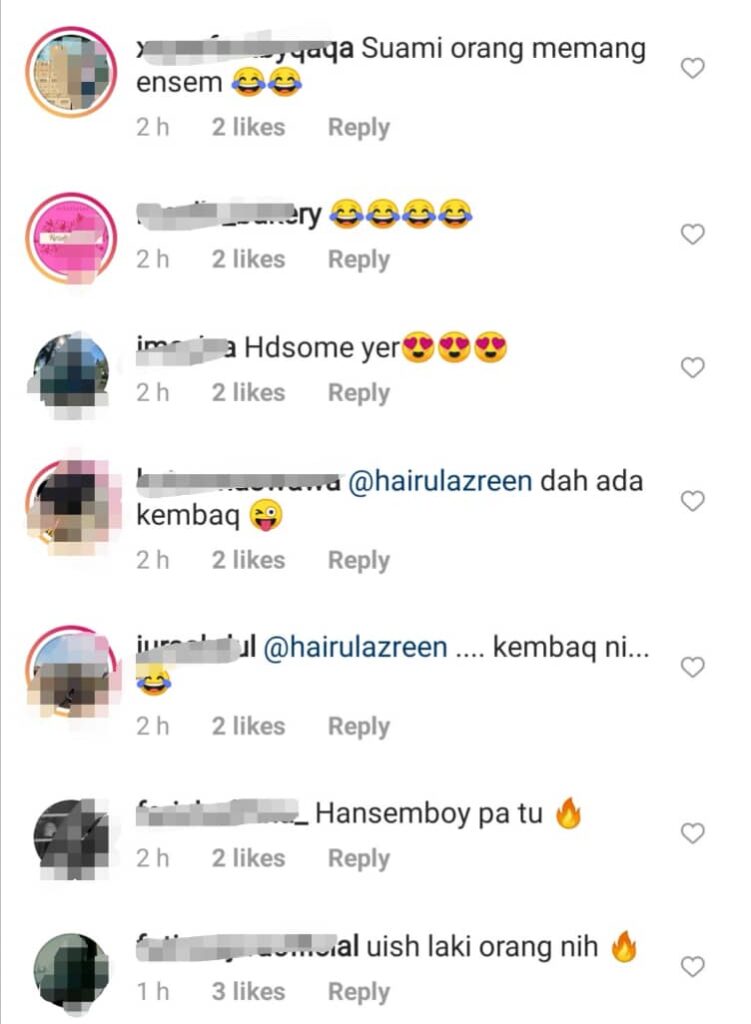View '2 likes' on 'Hdsome yer' comment

[248, 392]
